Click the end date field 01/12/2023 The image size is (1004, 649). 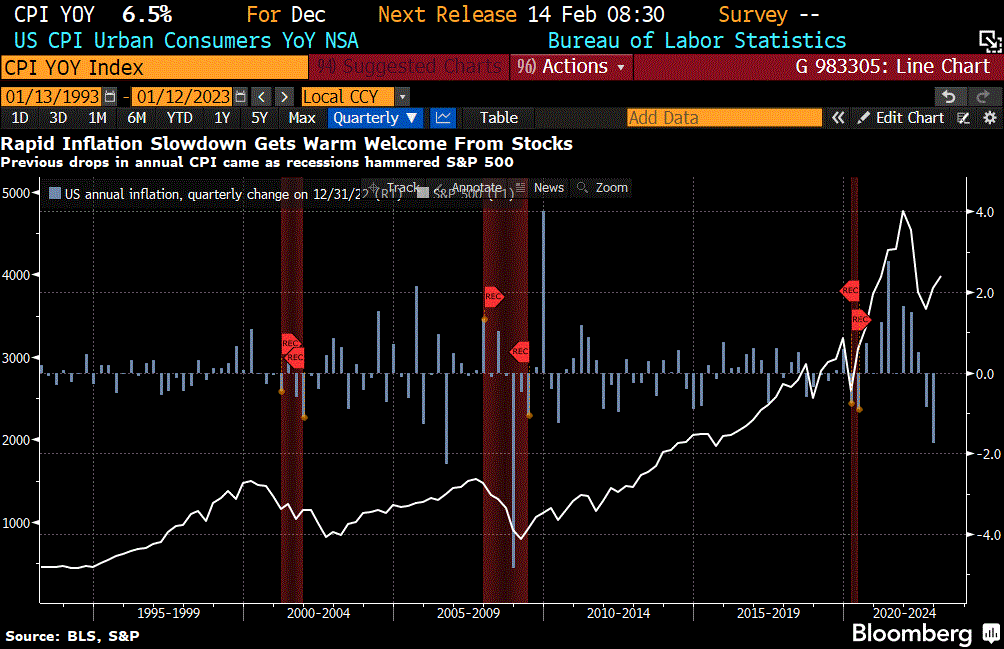tap(183, 97)
